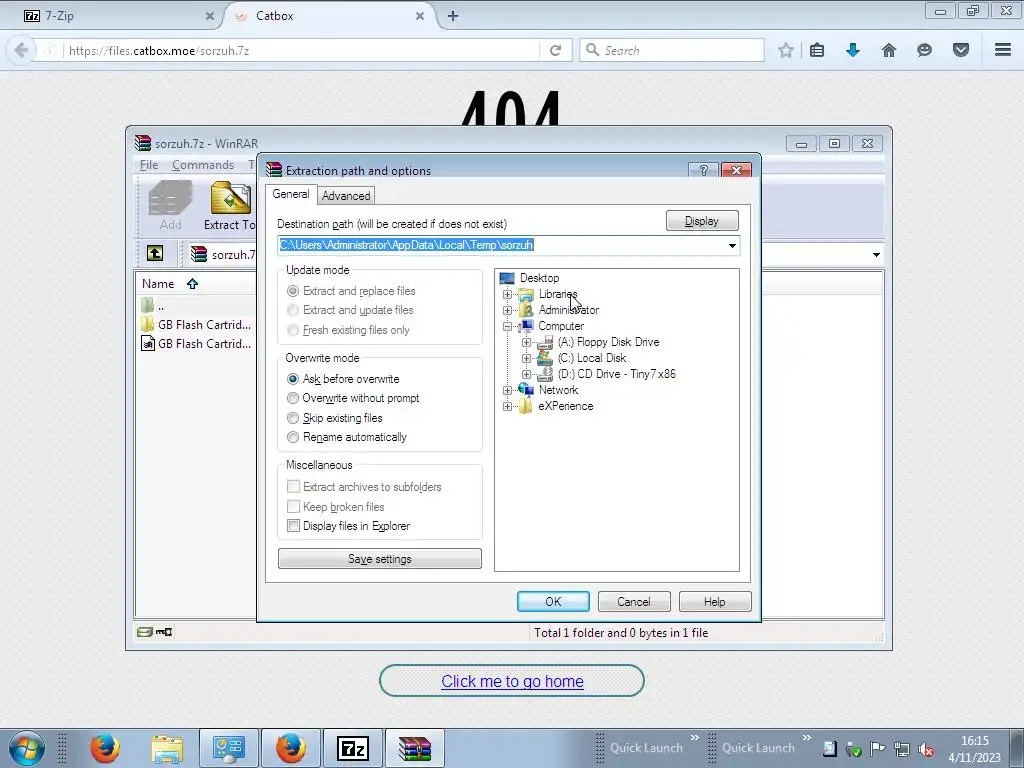The width and height of the screenshot is (1024, 768).
Task: Bookmark this page with the star icon
Action: click(x=786, y=50)
